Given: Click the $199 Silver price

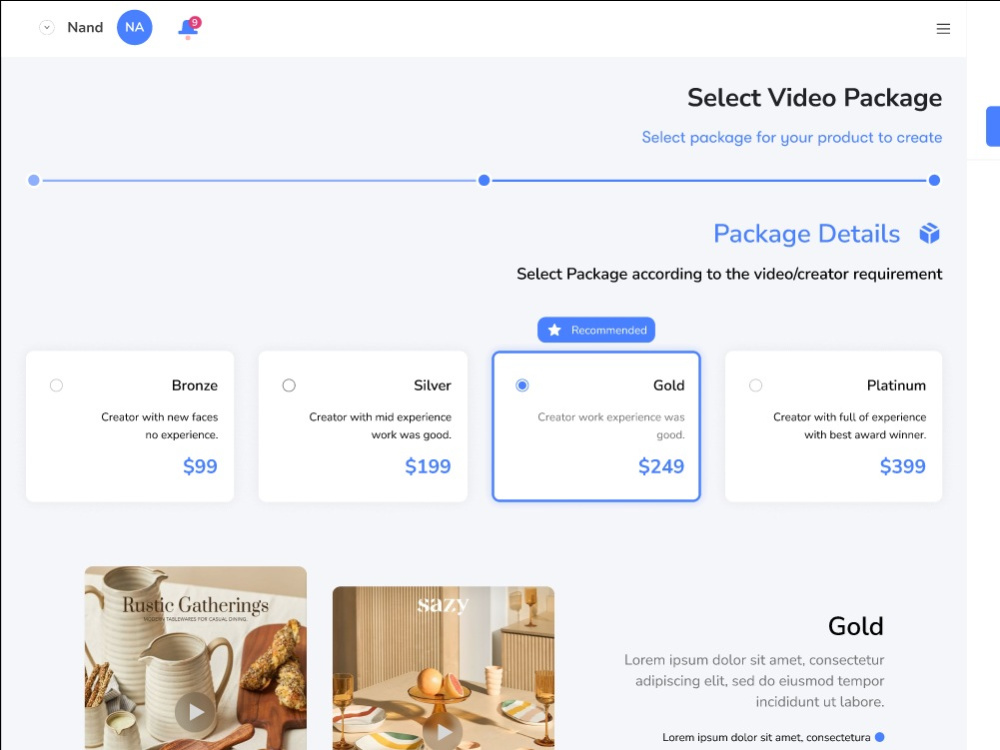Looking at the screenshot, I should tap(428, 466).
